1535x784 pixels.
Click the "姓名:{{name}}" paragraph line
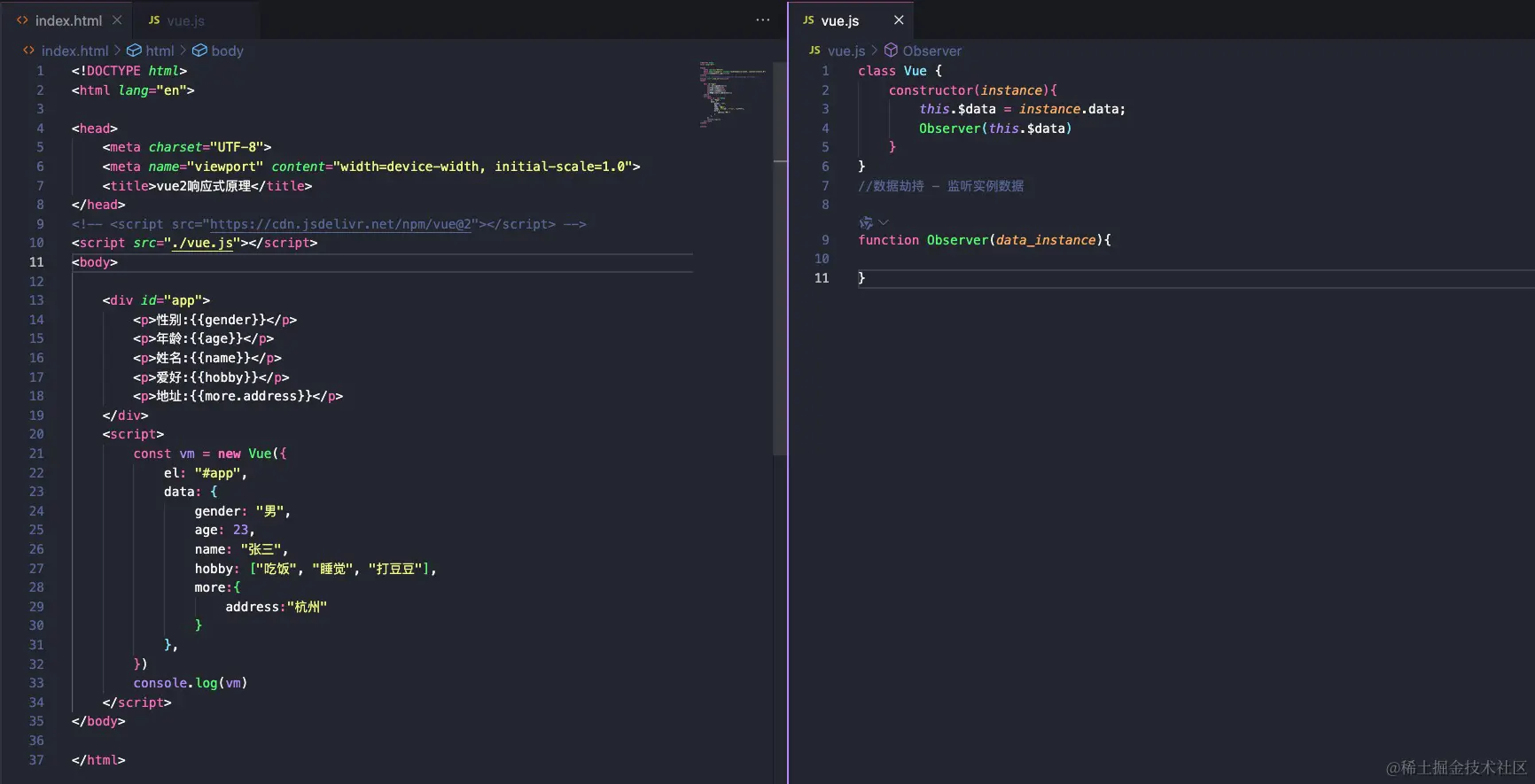click(x=207, y=358)
